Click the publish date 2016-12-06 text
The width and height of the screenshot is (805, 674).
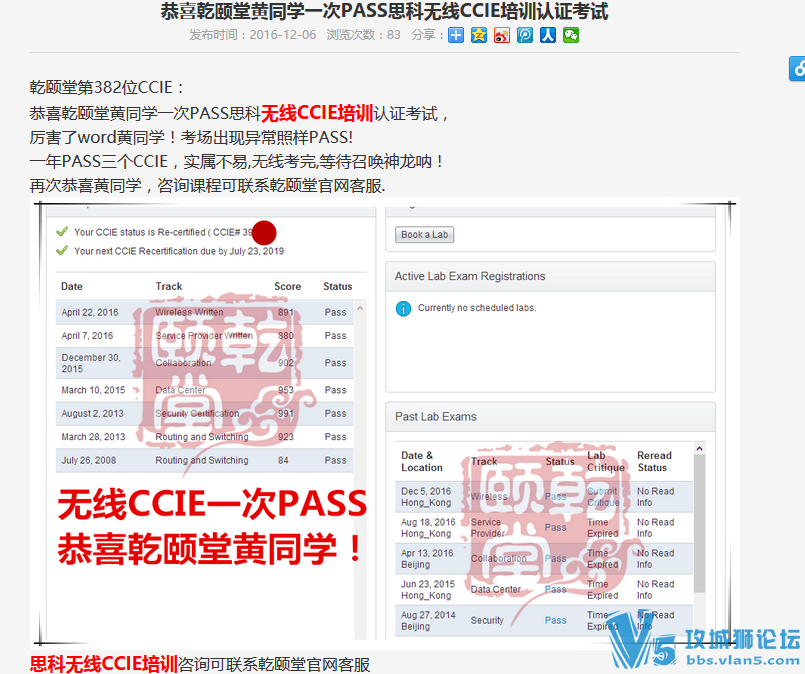pyautogui.click(x=282, y=35)
